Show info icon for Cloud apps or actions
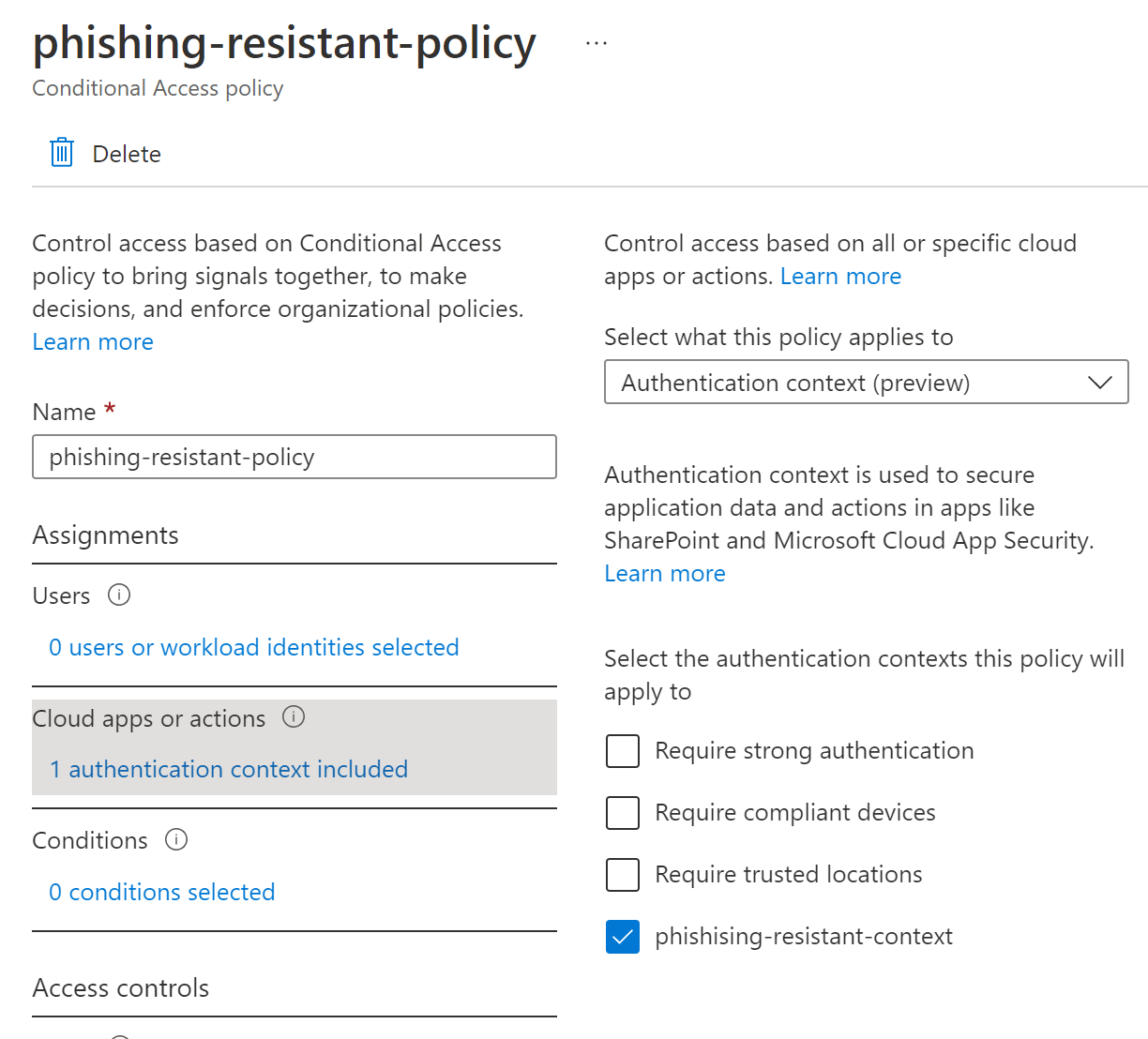The height and width of the screenshot is (1039, 1148). (294, 717)
